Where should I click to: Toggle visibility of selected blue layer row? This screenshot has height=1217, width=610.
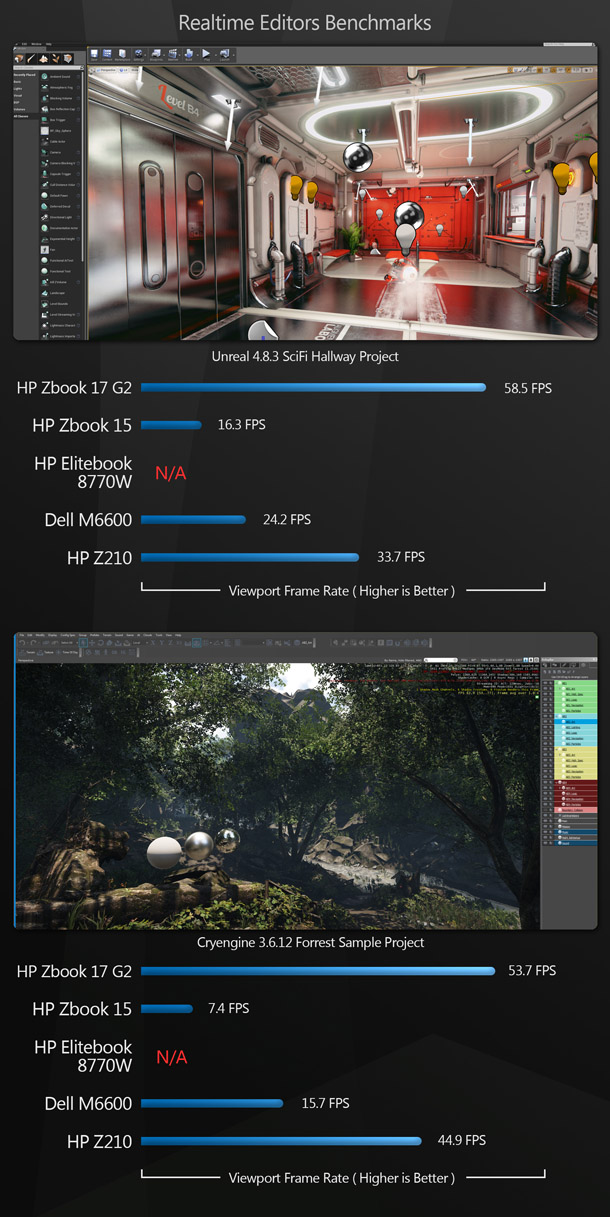(546, 720)
